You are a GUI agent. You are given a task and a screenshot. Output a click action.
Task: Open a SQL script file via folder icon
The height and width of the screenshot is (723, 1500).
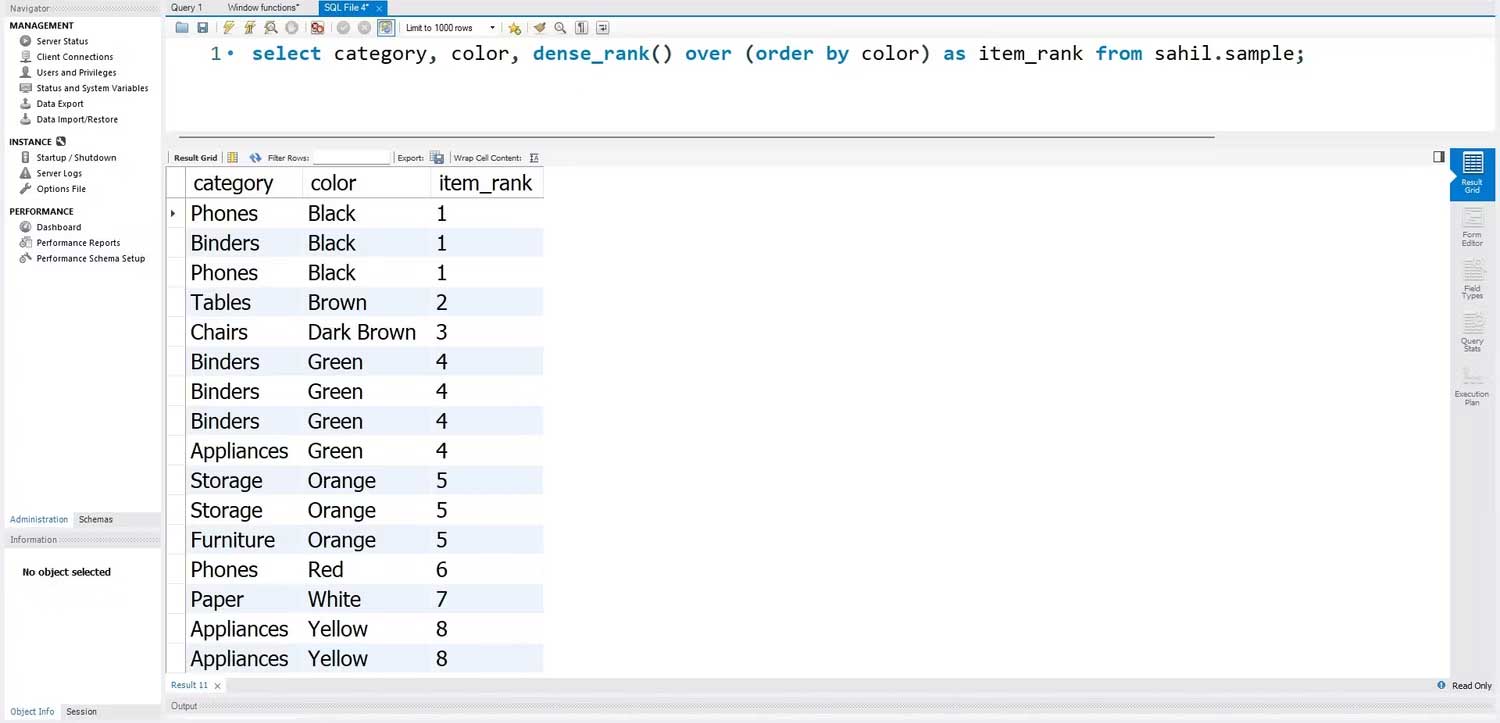(182, 28)
